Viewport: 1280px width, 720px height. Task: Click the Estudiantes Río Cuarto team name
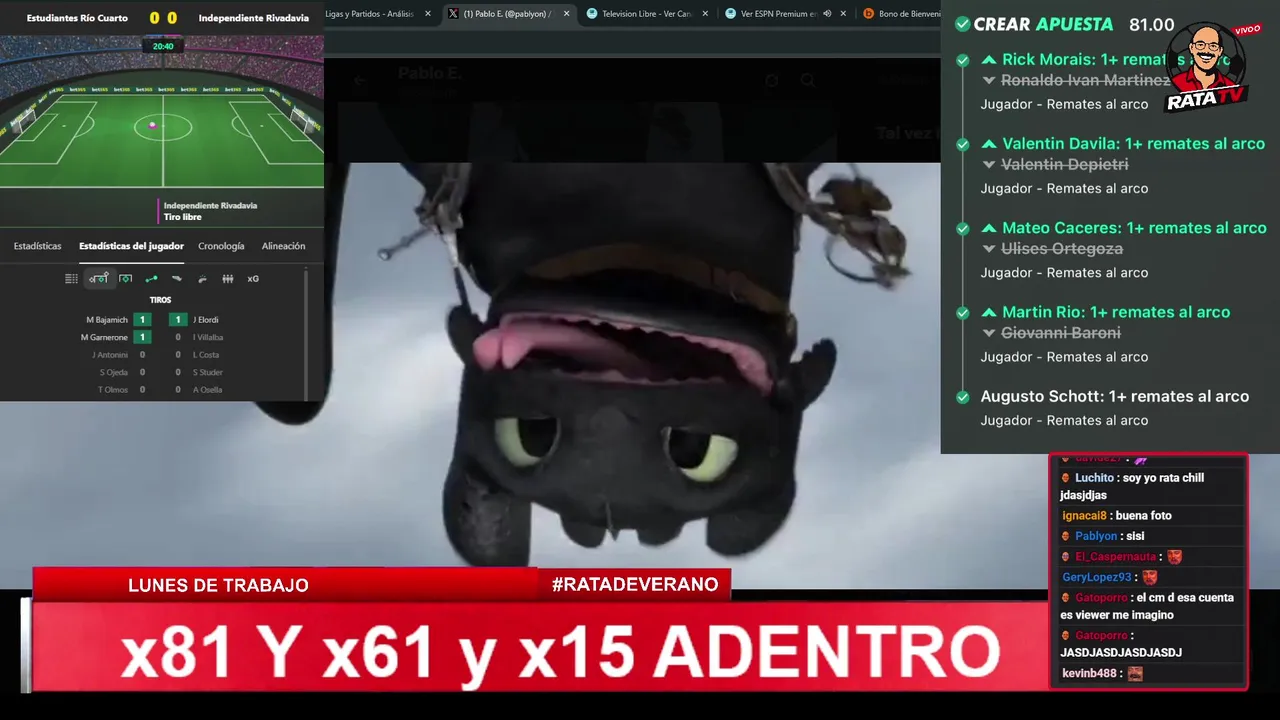pos(77,18)
